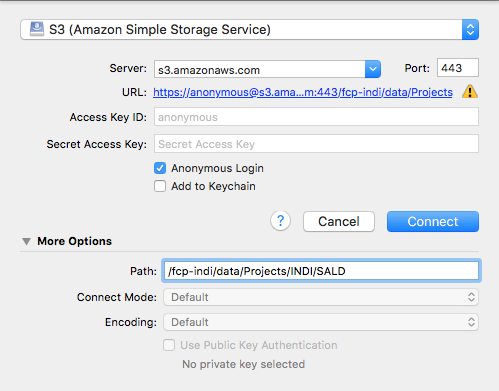This screenshot has width=499, height=391.
Task: Focus the Access Key ID field
Action: tap(316, 117)
